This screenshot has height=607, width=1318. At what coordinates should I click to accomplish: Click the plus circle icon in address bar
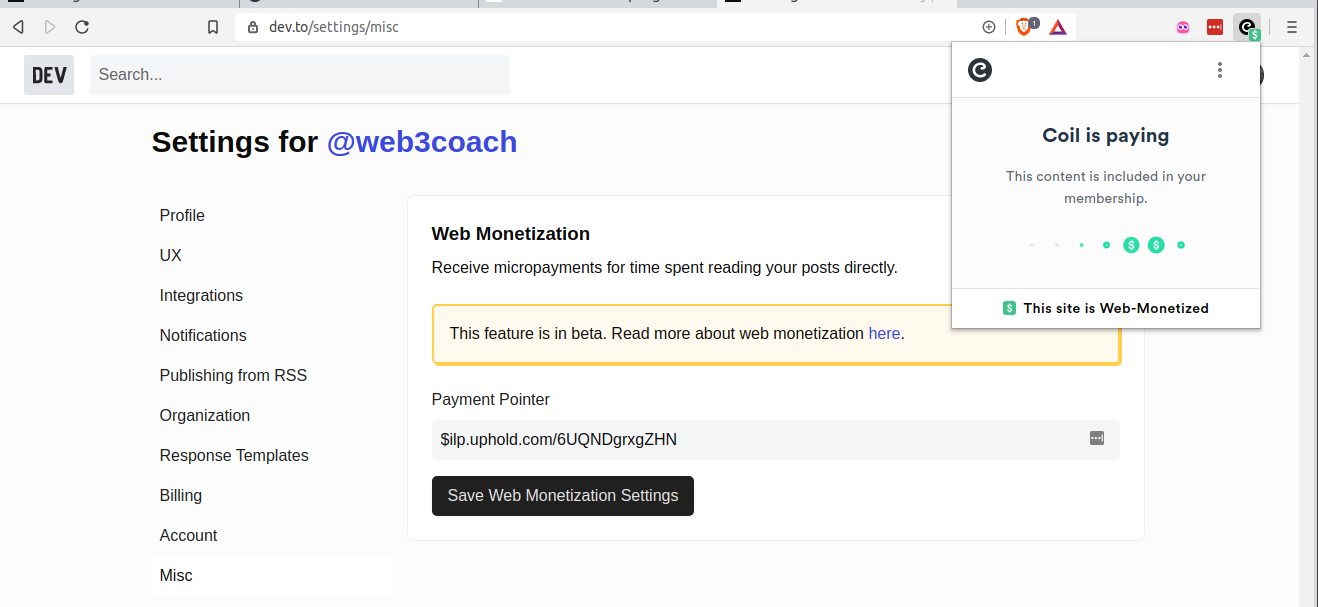[989, 27]
